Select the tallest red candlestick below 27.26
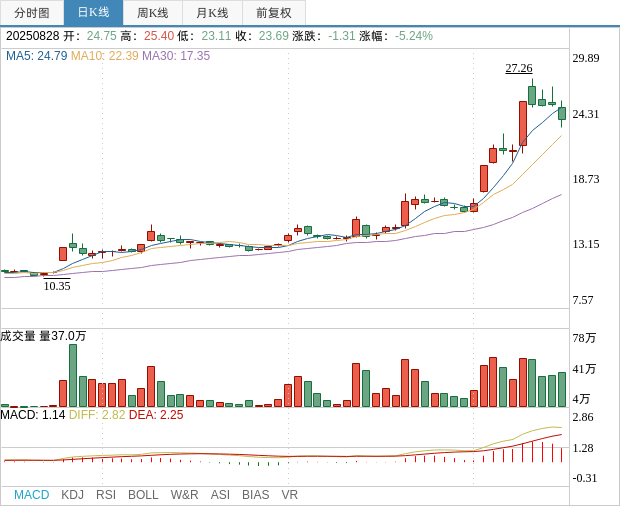The height and width of the screenshot is (506, 620). pyautogui.click(x=523, y=124)
